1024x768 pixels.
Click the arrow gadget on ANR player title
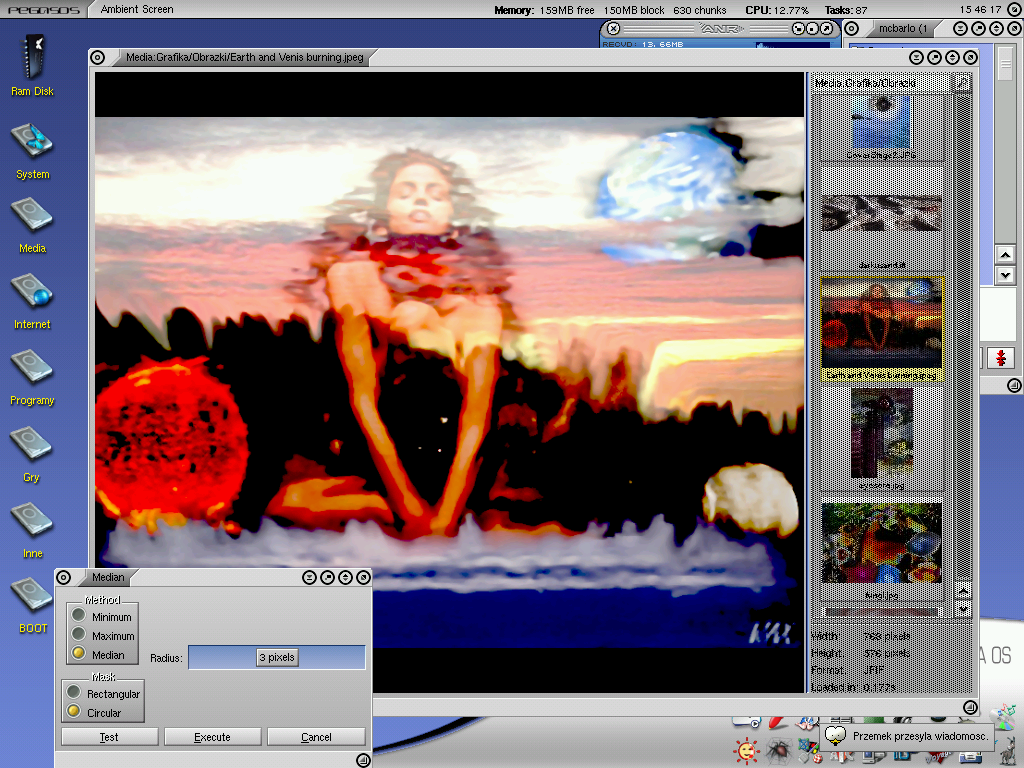[826, 28]
